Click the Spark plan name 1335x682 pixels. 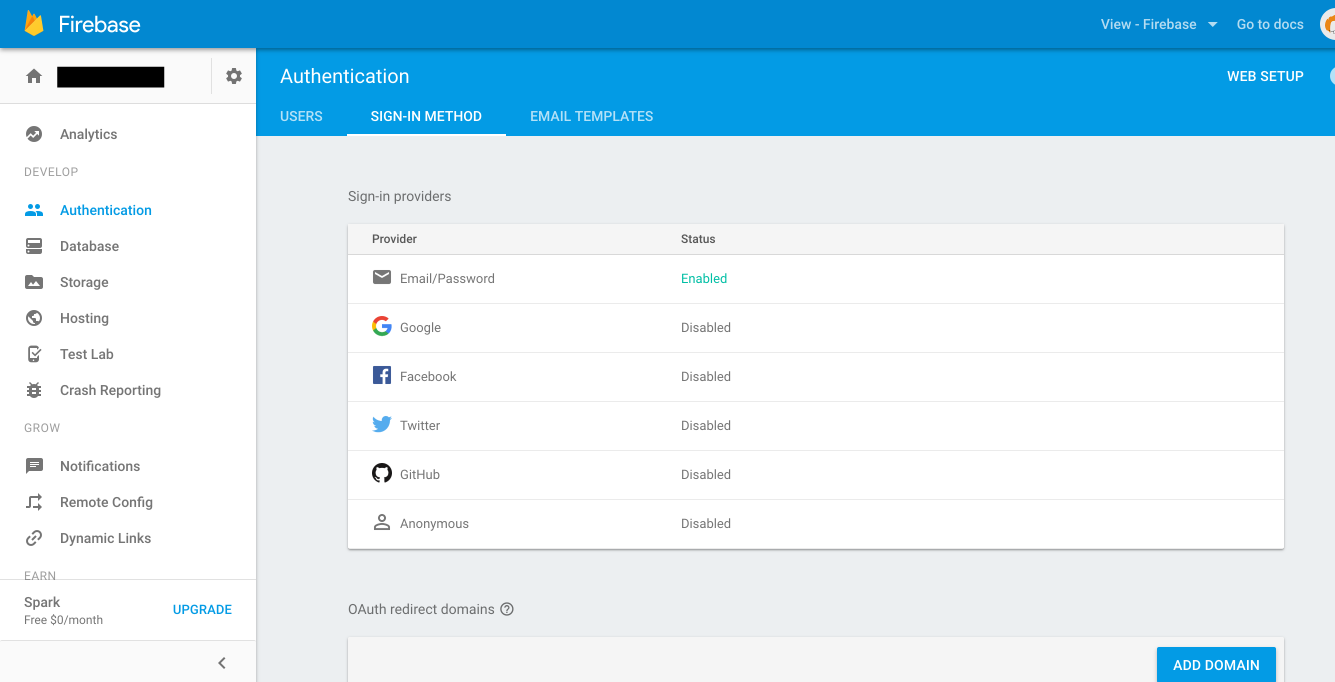(x=42, y=602)
